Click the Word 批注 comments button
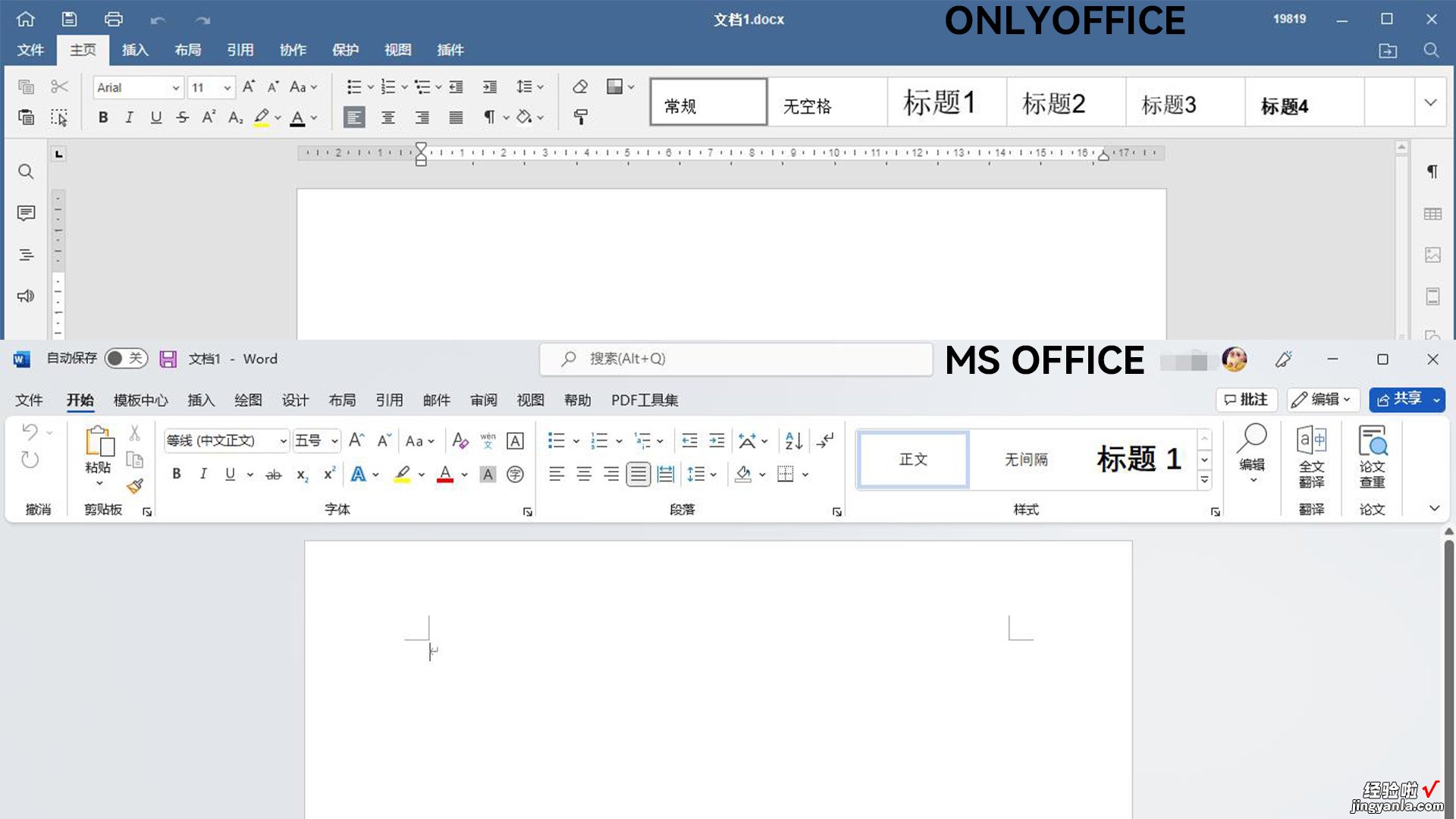Screen dimensions: 1456x819 click(1247, 399)
